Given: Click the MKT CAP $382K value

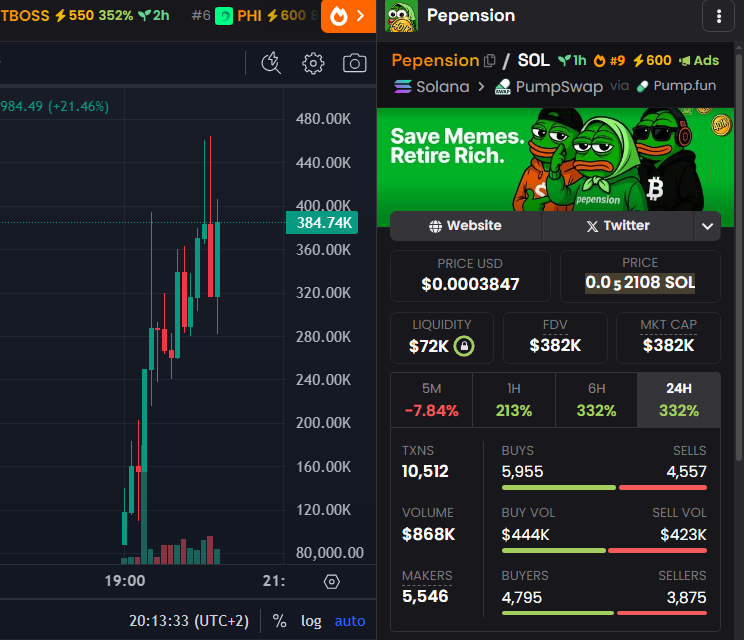Looking at the screenshot, I should 668,345.
